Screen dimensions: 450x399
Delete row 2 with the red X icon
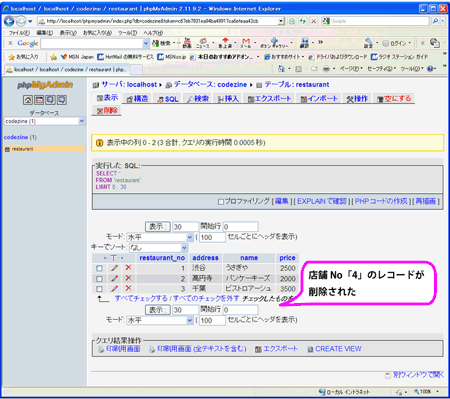pyautogui.click(x=128, y=278)
